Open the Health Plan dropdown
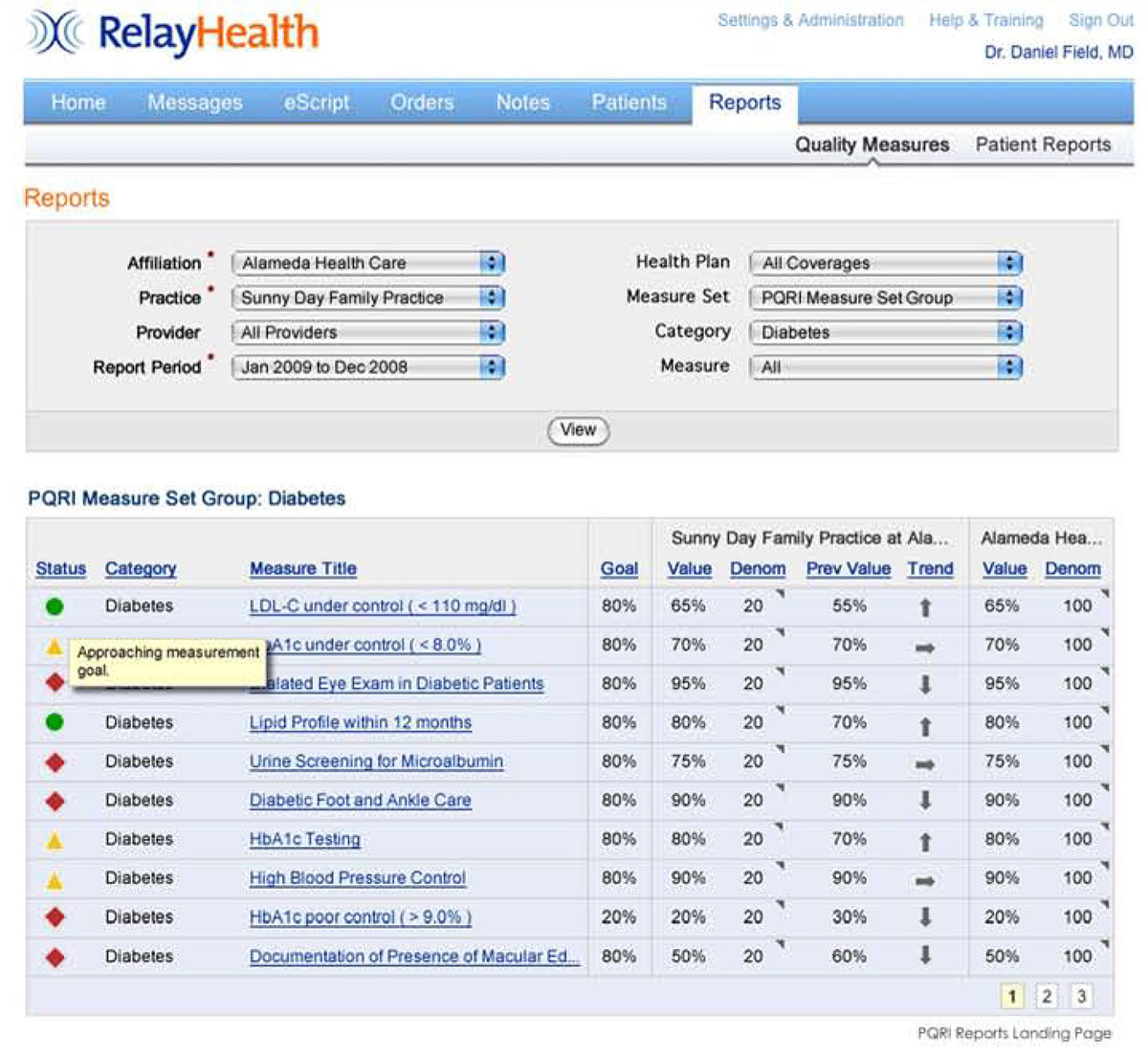 pyautogui.click(x=886, y=263)
